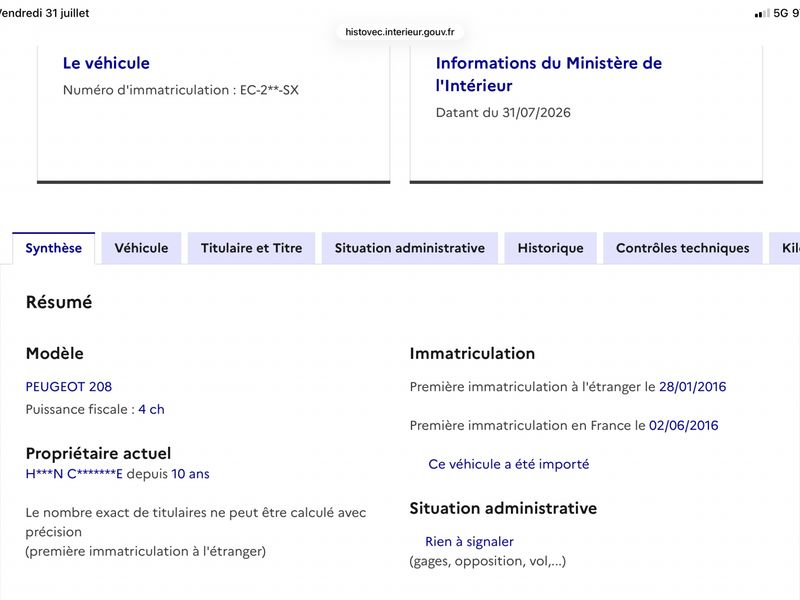The image size is (800, 600).
Task: Click the 'Rien à signaler' status
Action: [x=469, y=541]
